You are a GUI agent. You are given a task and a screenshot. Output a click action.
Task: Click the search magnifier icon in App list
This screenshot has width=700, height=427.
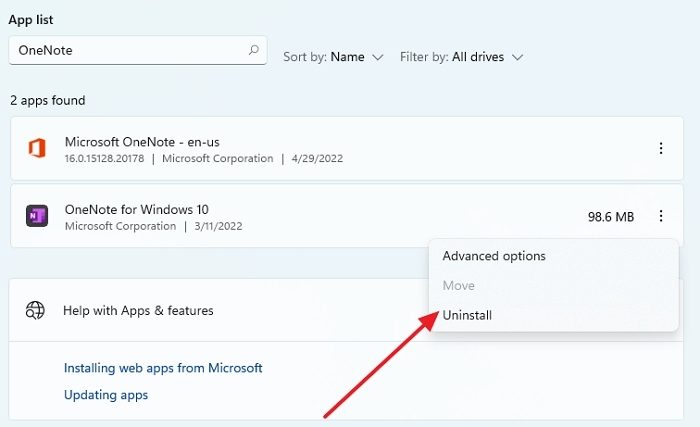[253, 49]
